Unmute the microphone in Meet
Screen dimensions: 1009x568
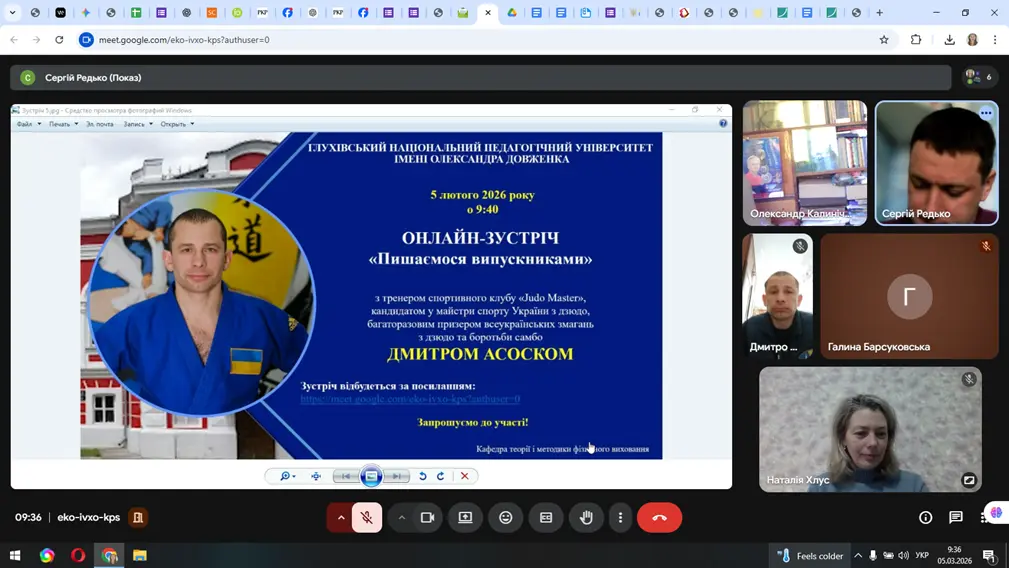[367, 517]
